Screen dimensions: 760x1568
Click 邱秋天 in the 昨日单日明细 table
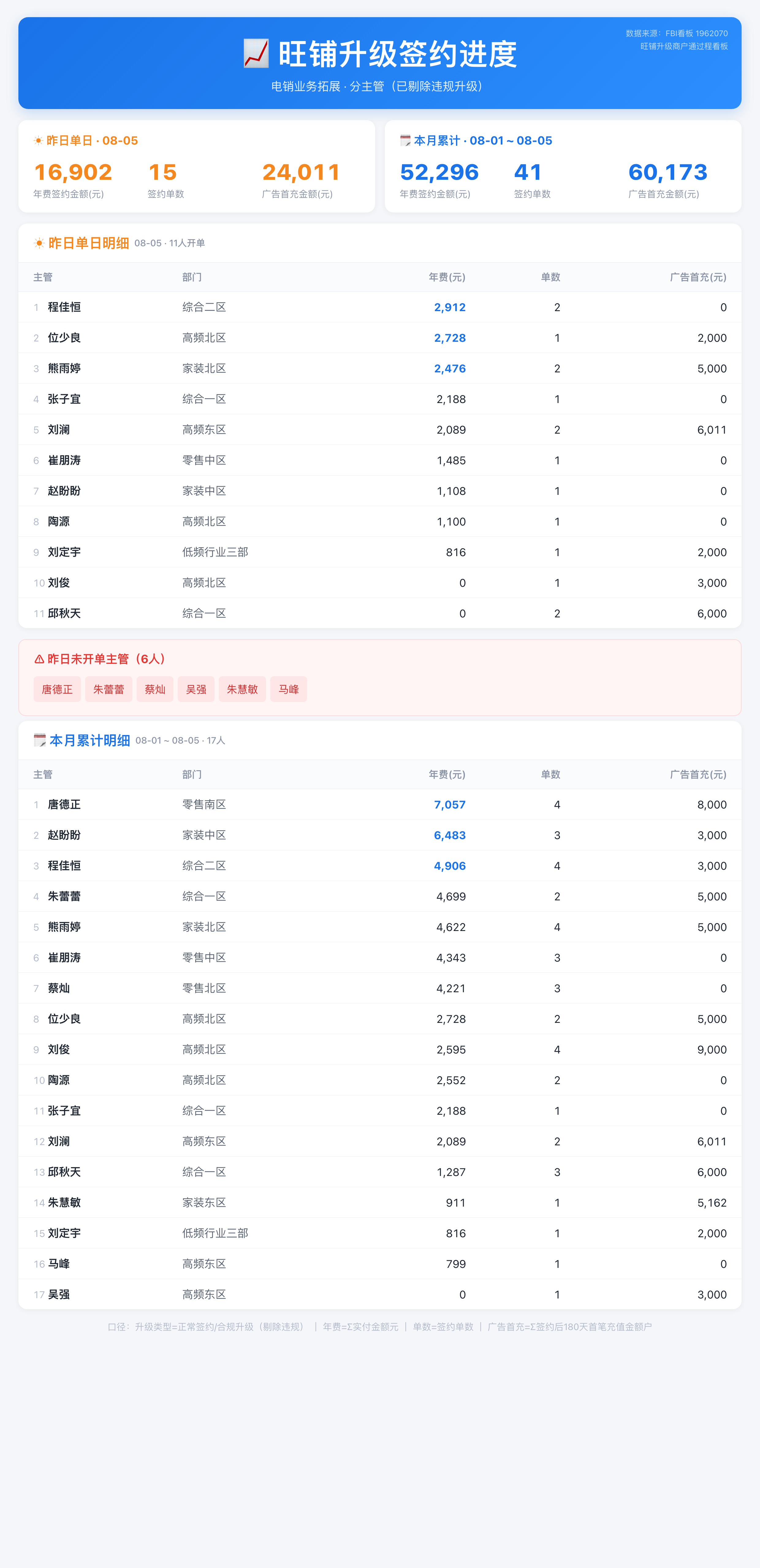point(65,613)
